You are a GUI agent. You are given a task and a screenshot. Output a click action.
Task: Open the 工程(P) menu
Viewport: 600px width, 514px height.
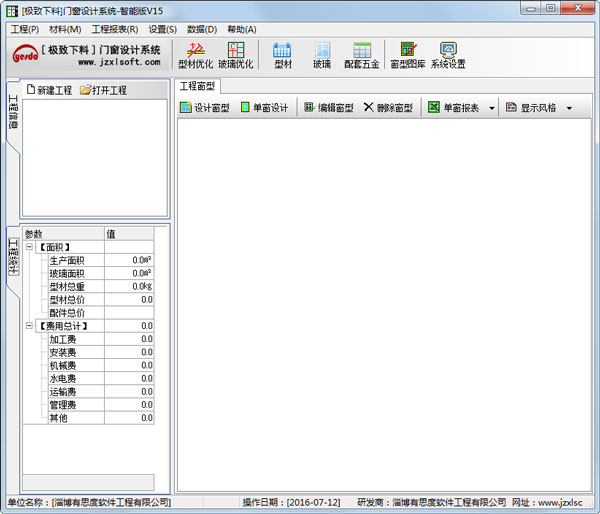pos(25,29)
